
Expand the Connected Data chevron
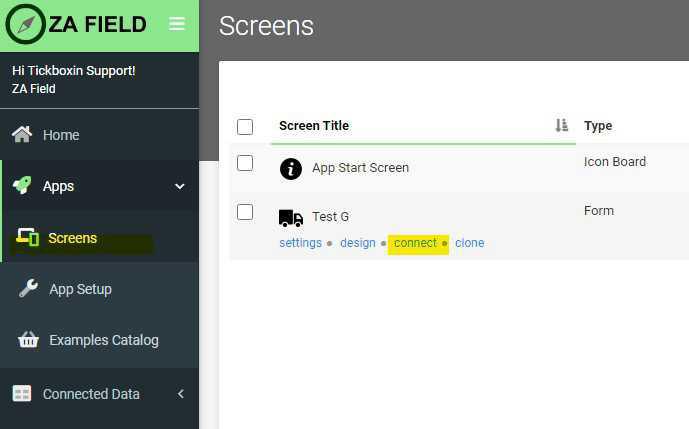(181, 394)
